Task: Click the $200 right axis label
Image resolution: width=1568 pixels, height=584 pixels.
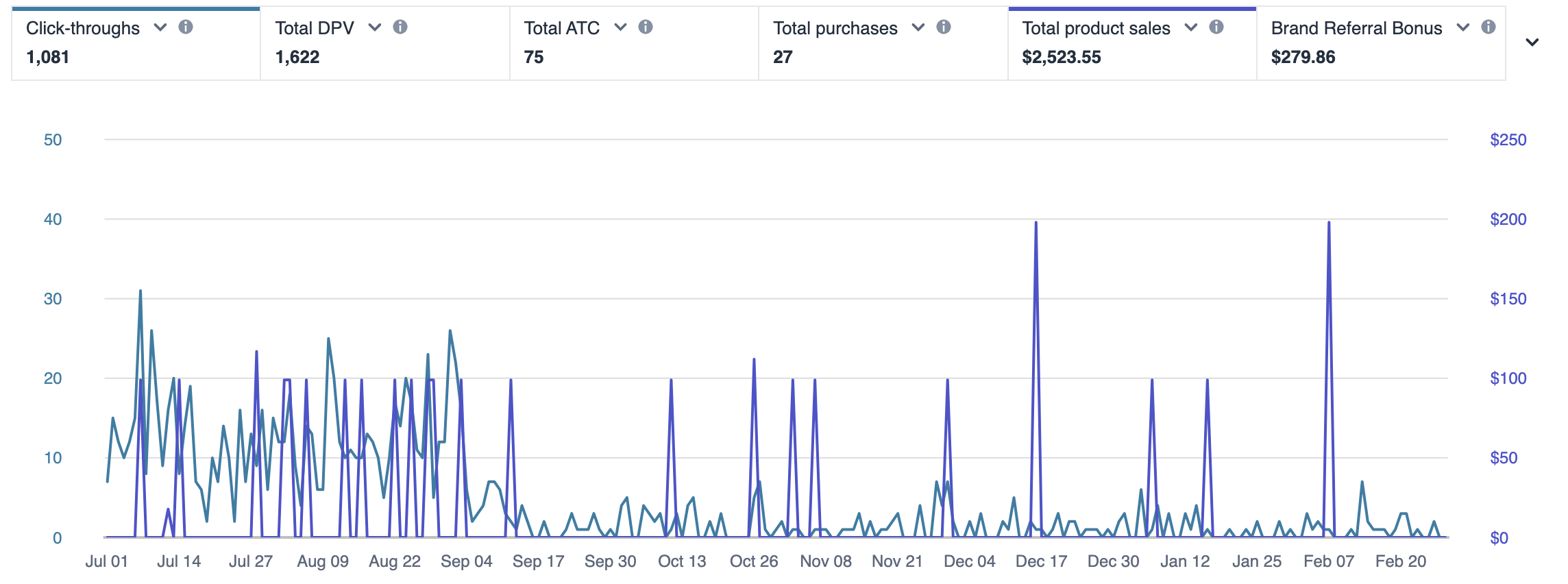Action: pos(1508,219)
